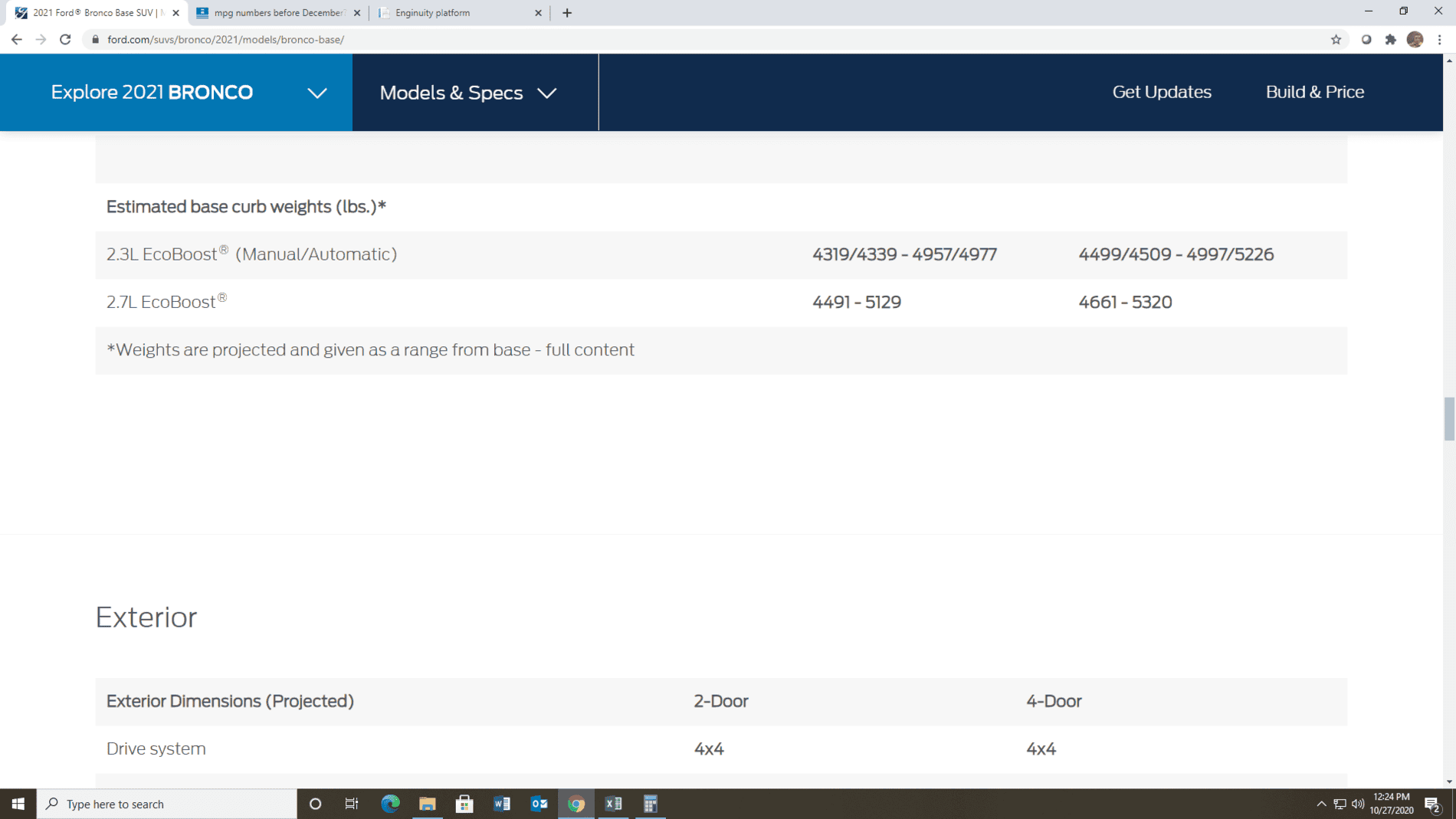Open Calculator from the taskbar
Image resolution: width=1456 pixels, height=819 pixels.
click(x=651, y=804)
